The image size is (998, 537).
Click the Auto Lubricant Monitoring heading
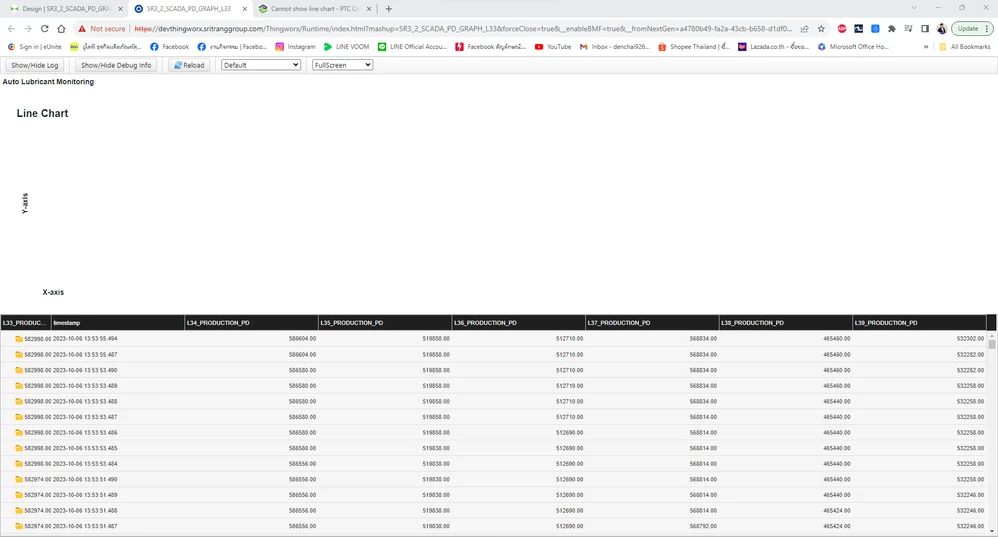(x=48, y=81)
